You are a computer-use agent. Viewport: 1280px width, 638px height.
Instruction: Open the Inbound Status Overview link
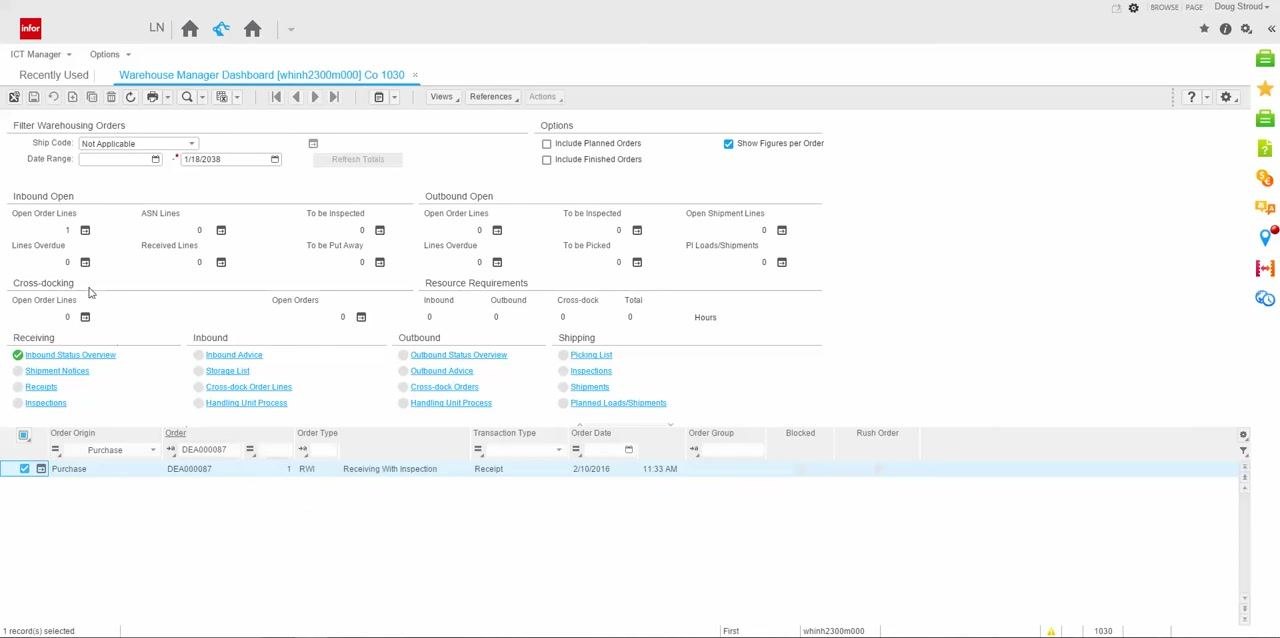click(x=70, y=355)
